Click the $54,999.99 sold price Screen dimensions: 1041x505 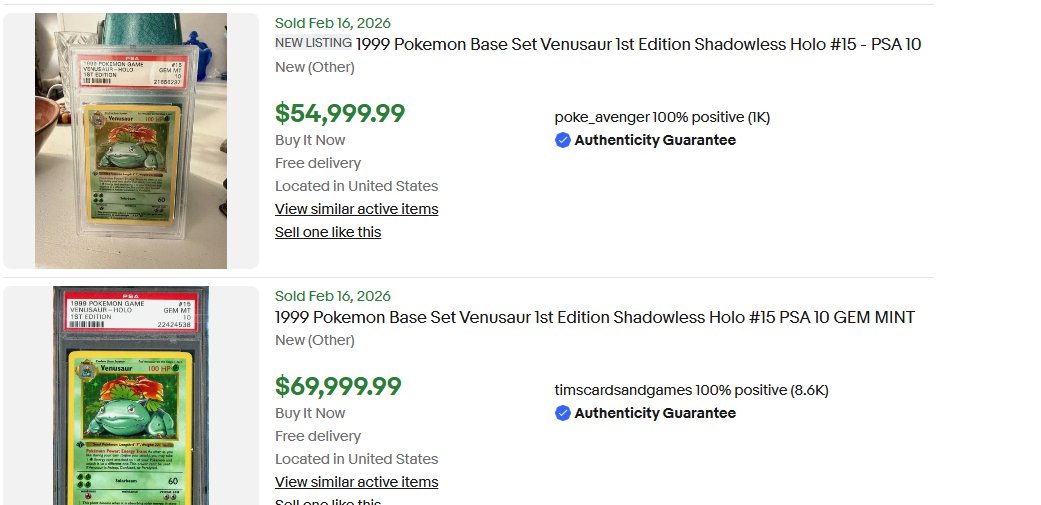pyautogui.click(x=340, y=114)
